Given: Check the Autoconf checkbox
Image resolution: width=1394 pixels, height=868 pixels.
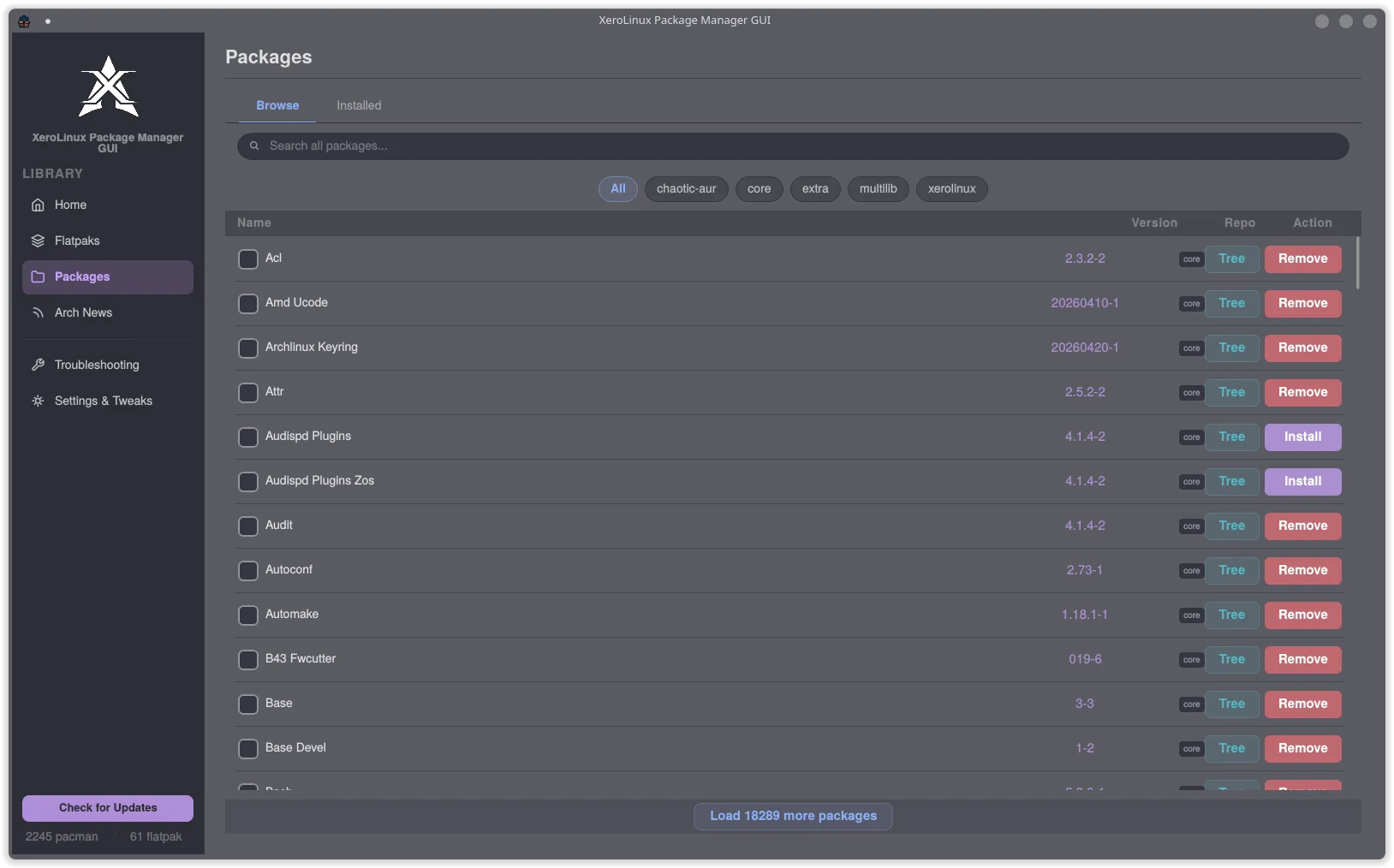Looking at the screenshot, I should [248, 570].
